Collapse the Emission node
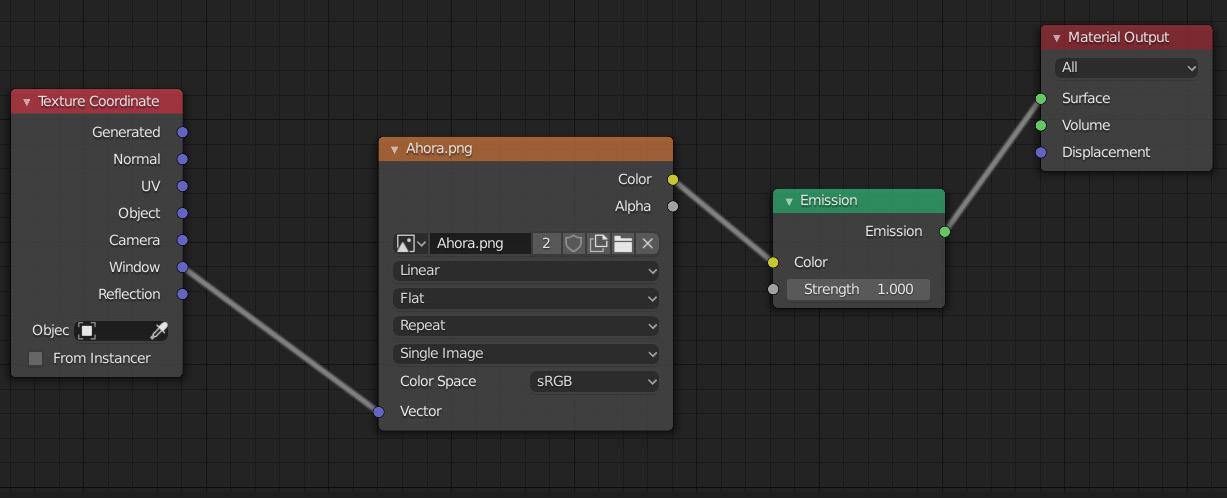Screen dimensions: 1227x498 tap(789, 201)
